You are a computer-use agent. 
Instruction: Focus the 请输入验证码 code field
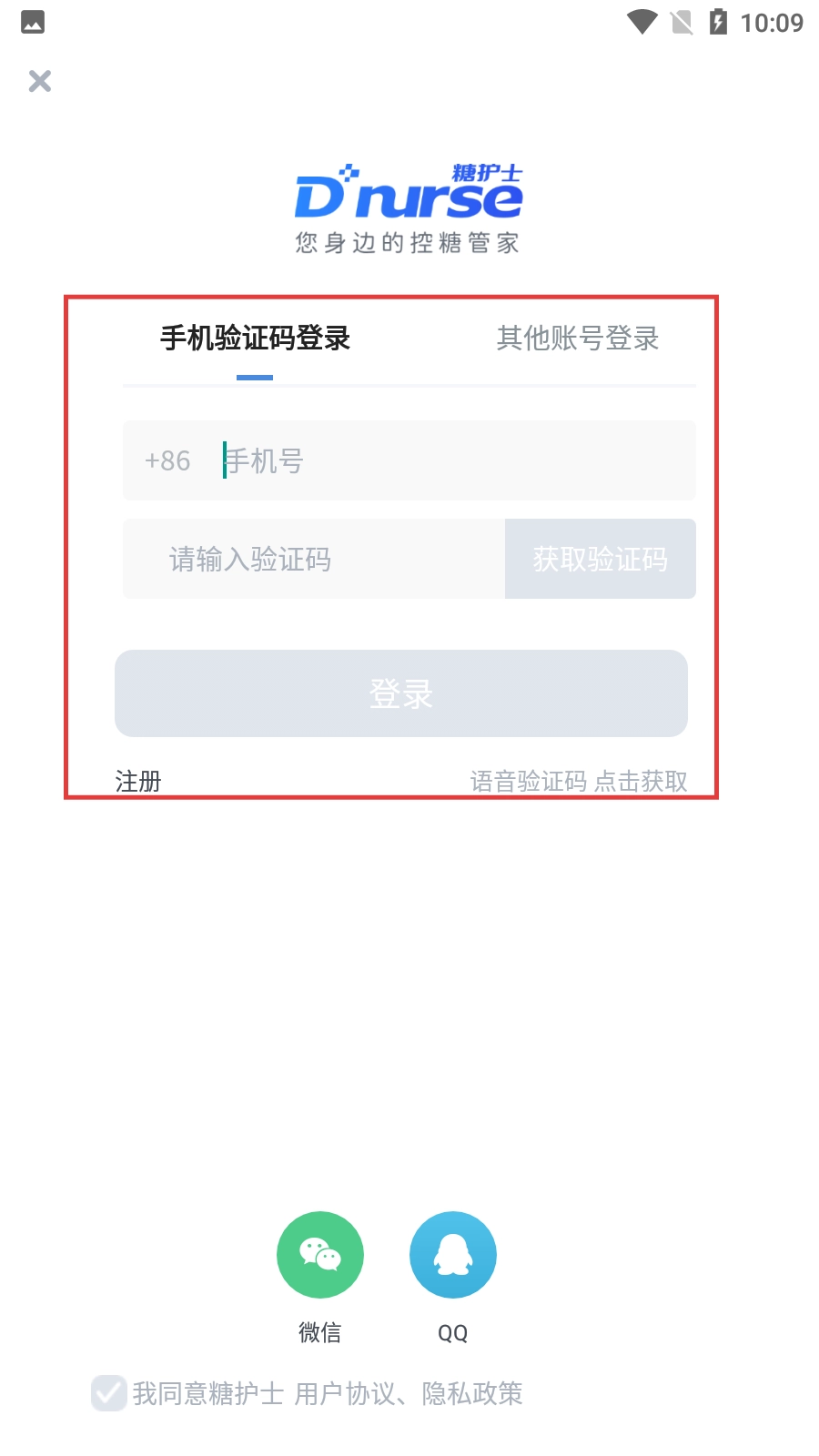(x=314, y=559)
